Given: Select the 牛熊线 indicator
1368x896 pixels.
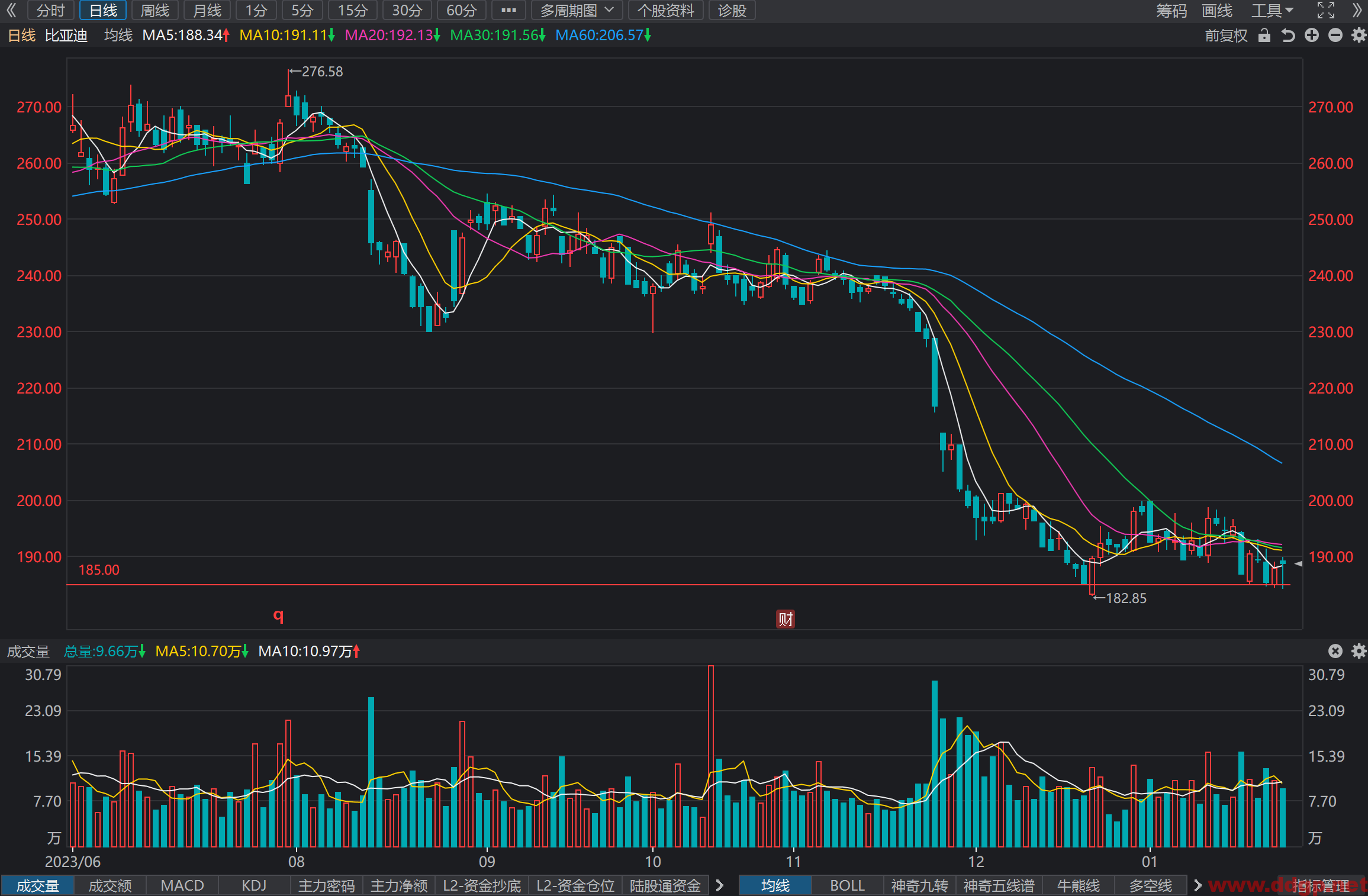Looking at the screenshot, I should [1079, 885].
